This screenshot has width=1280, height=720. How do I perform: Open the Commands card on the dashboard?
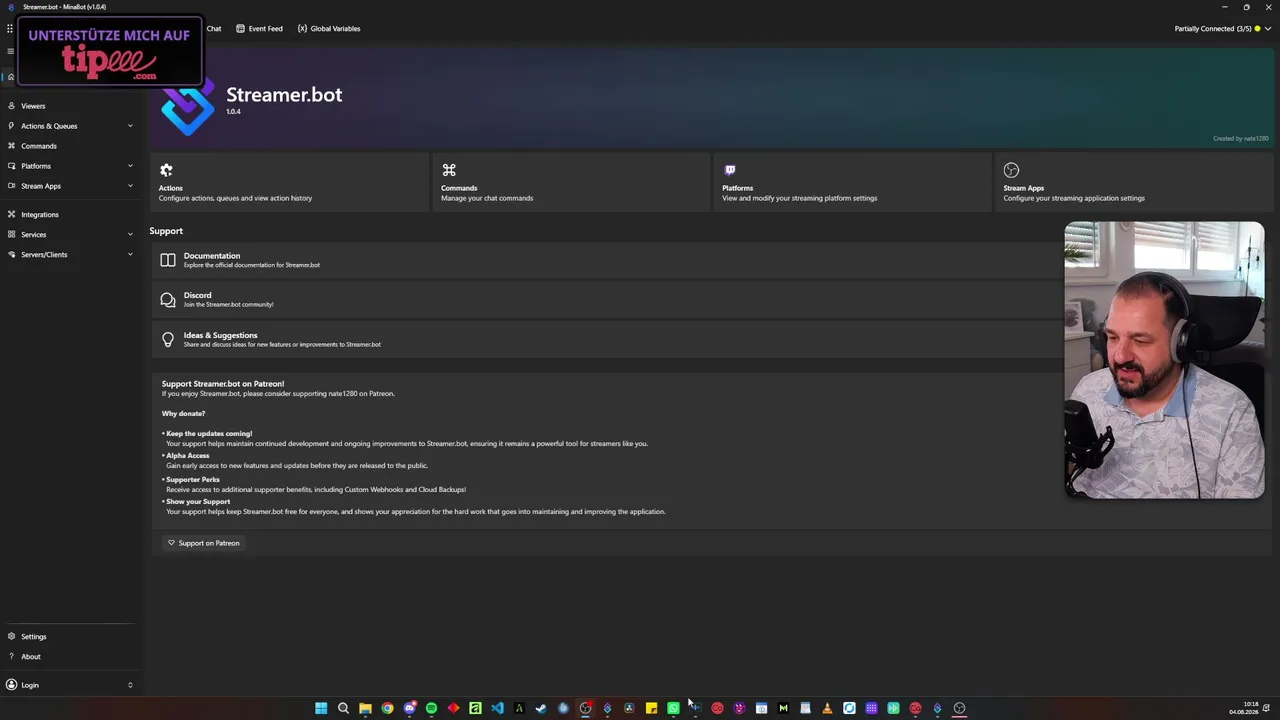coord(571,182)
